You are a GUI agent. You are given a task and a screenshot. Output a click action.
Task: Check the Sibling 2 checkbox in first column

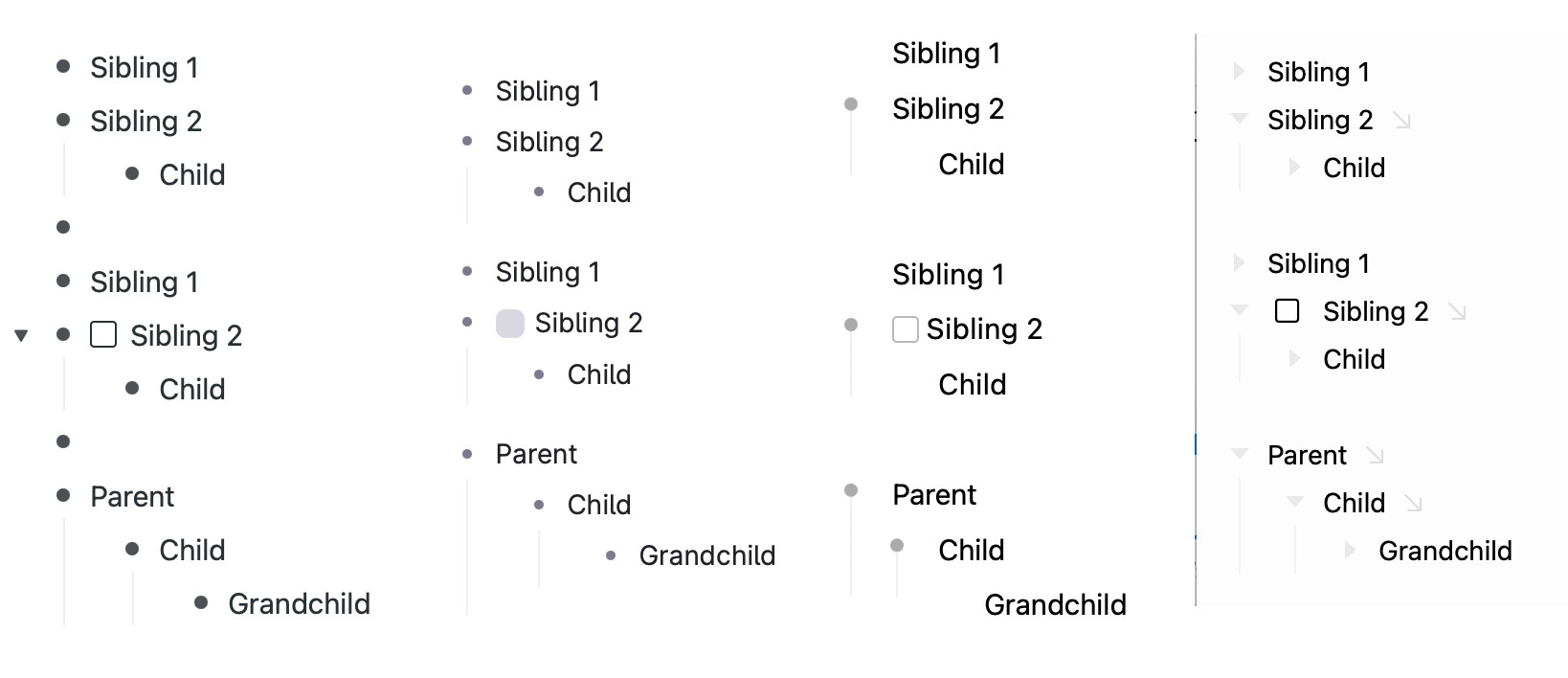pyautogui.click(x=103, y=334)
